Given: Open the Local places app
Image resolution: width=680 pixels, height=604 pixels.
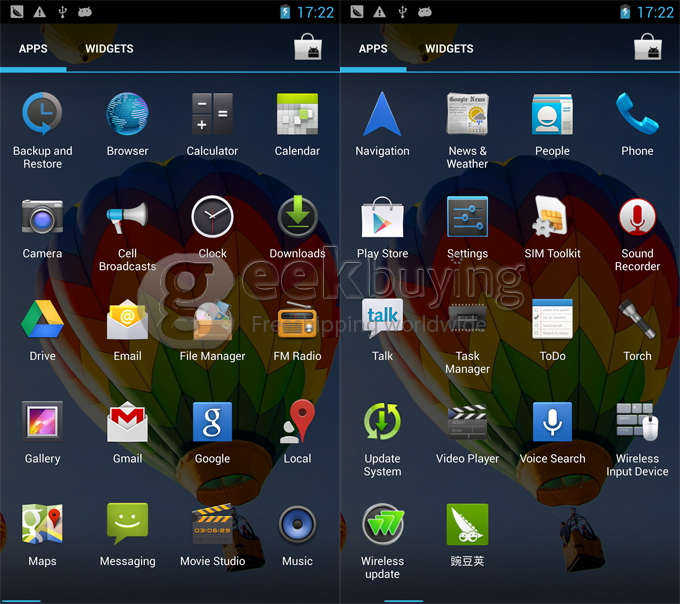Looking at the screenshot, I should point(298,421).
